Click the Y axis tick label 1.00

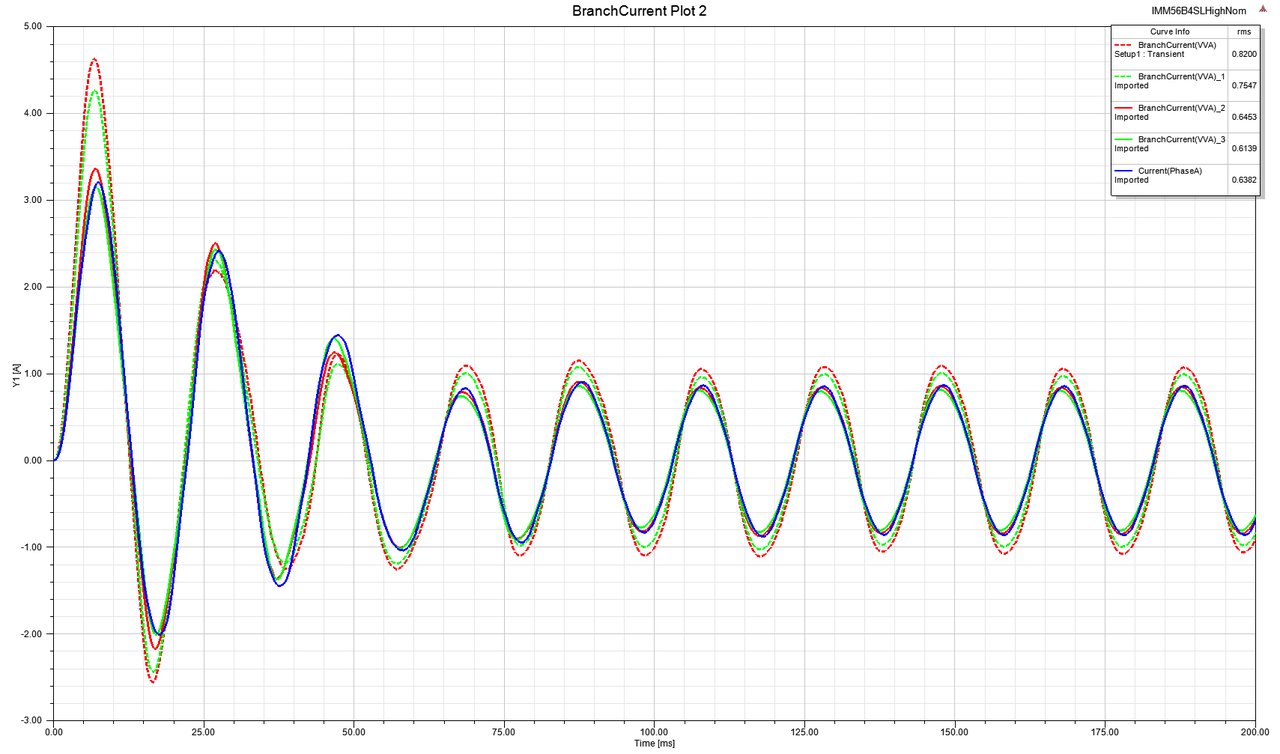pos(32,374)
